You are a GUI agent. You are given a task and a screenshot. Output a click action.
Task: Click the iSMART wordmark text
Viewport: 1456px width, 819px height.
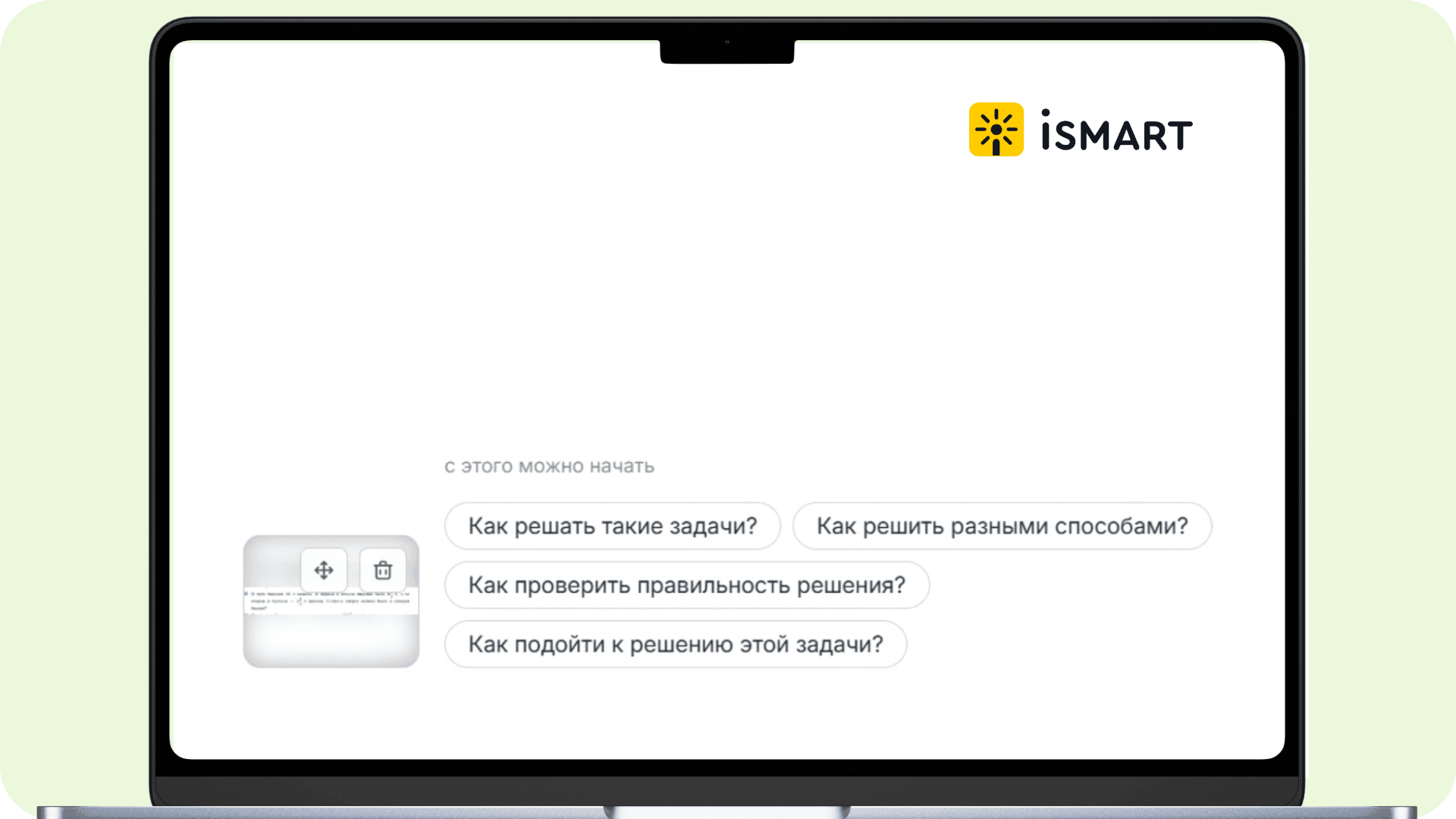tap(1116, 131)
